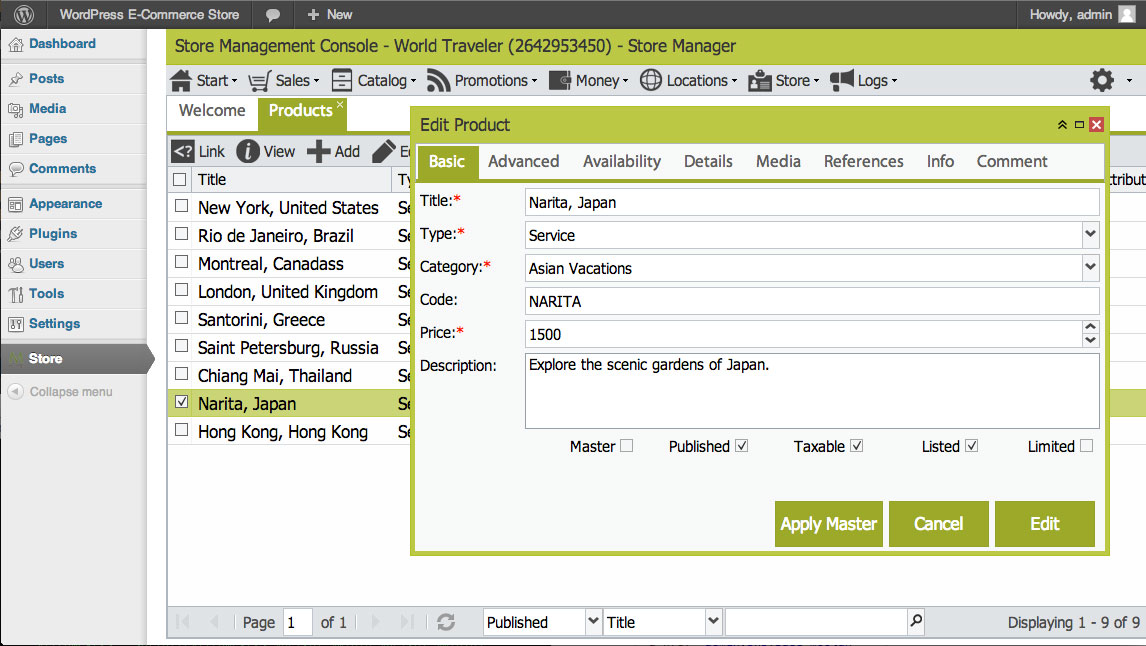Click the search magnifier icon in footer
The image size is (1146, 646).
[x=916, y=621]
